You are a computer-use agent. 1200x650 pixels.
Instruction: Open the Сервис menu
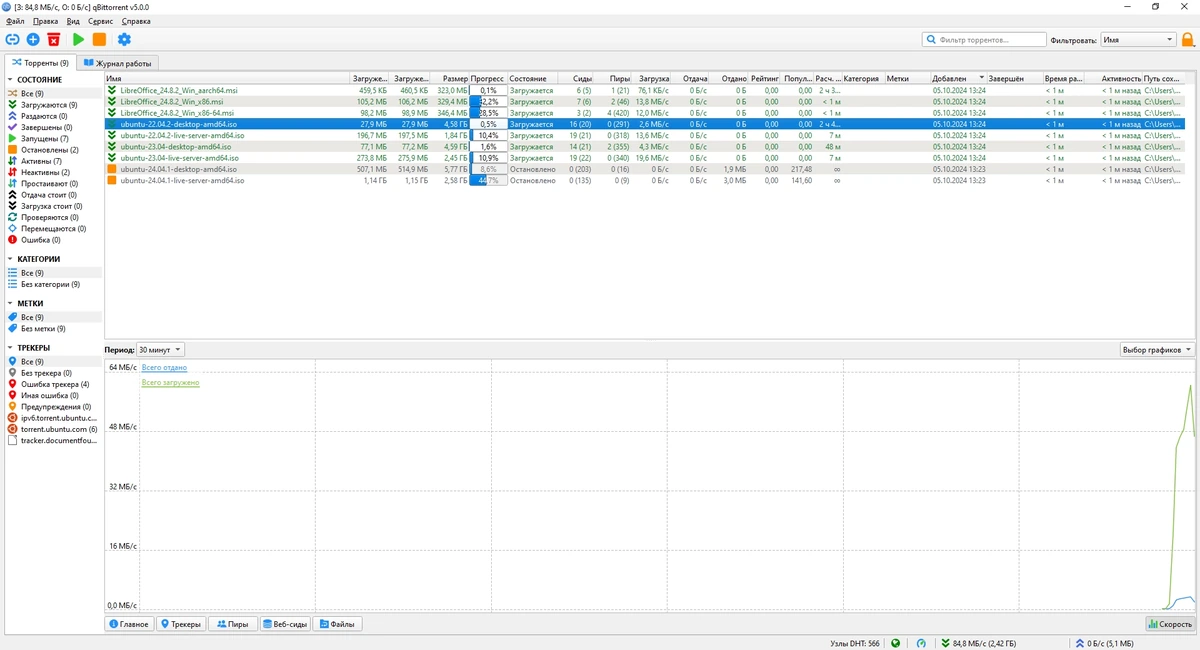[100, 21]
